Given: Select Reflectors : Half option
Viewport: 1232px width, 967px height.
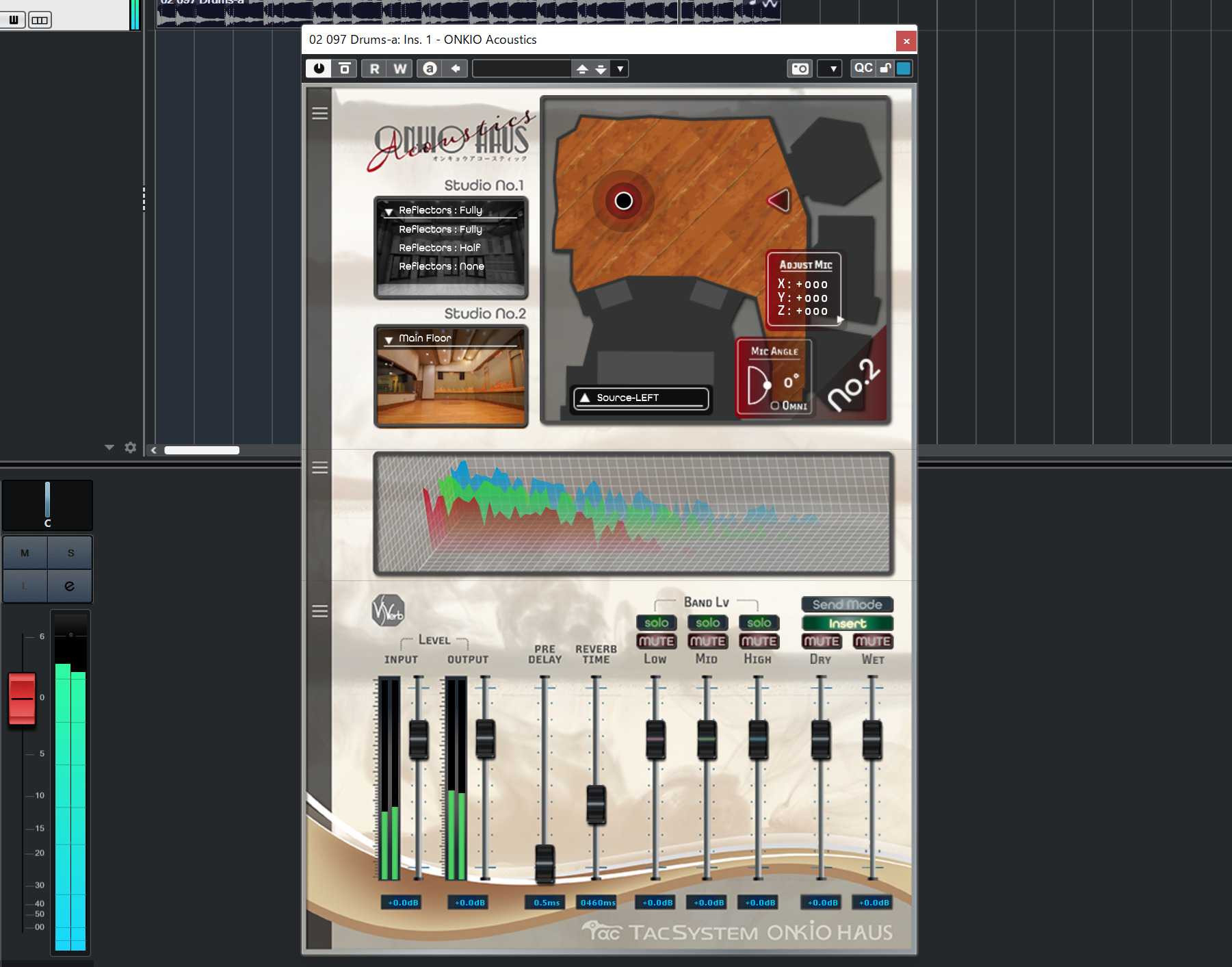Looking at the screenshot, I should (x=439, y=248).
